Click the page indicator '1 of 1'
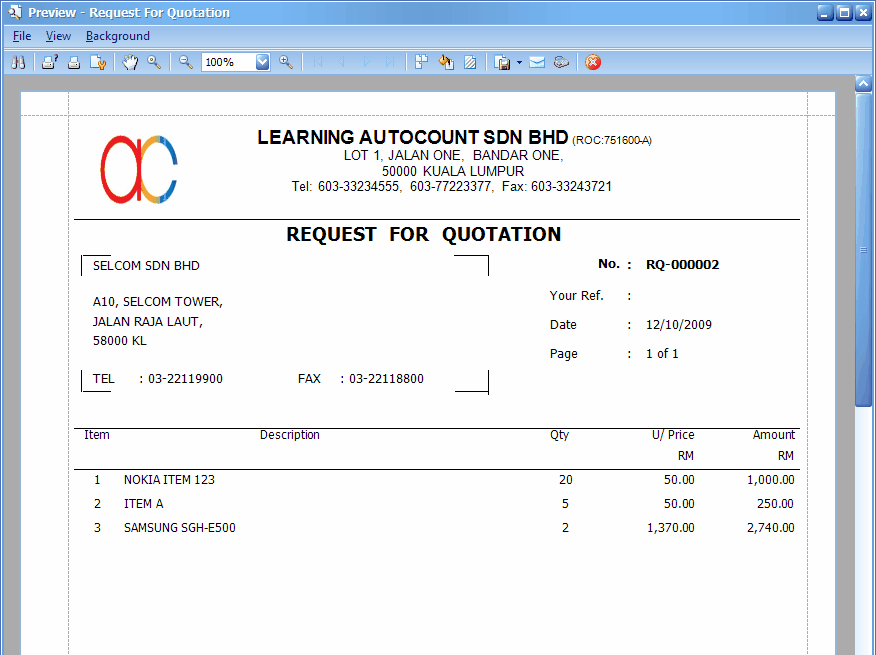 click(x=662, y=354)
